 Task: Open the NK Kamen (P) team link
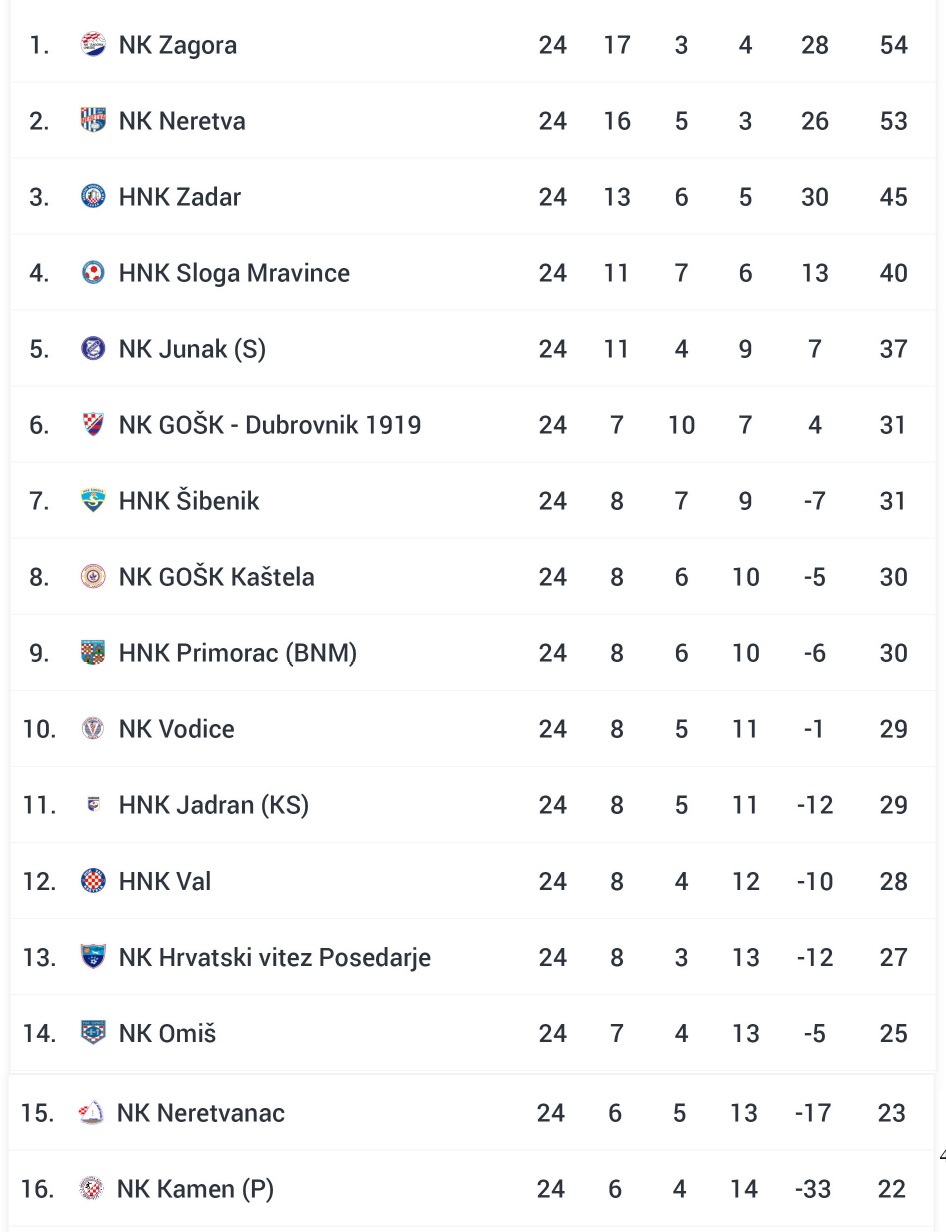click(195, 1189)
